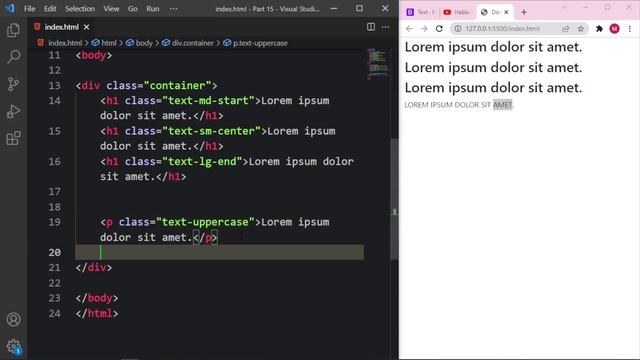Click the "text-uppercase" class value
Screen dimensions: 640x360
(x=205, y=222)
